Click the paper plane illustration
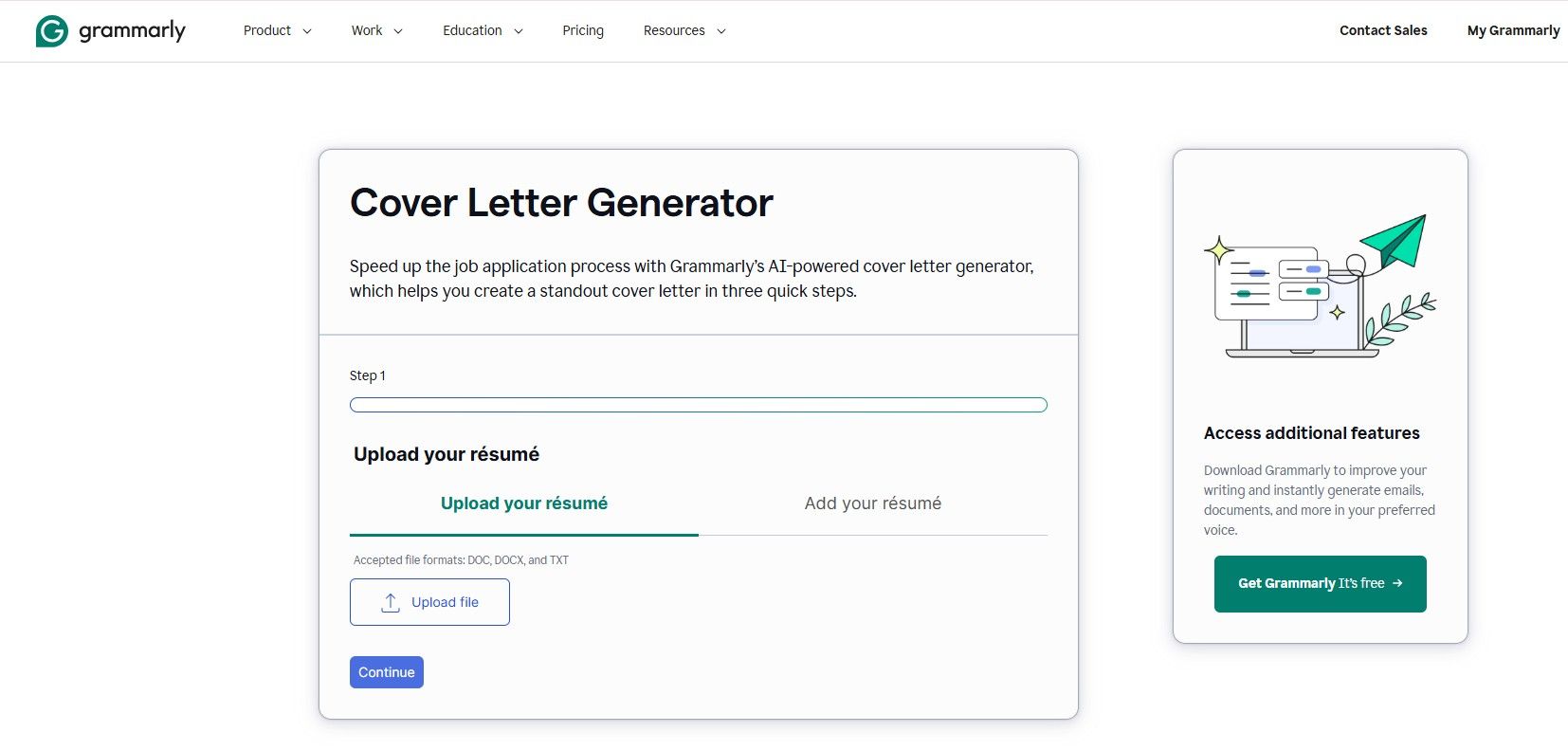 click(1390, 239)
